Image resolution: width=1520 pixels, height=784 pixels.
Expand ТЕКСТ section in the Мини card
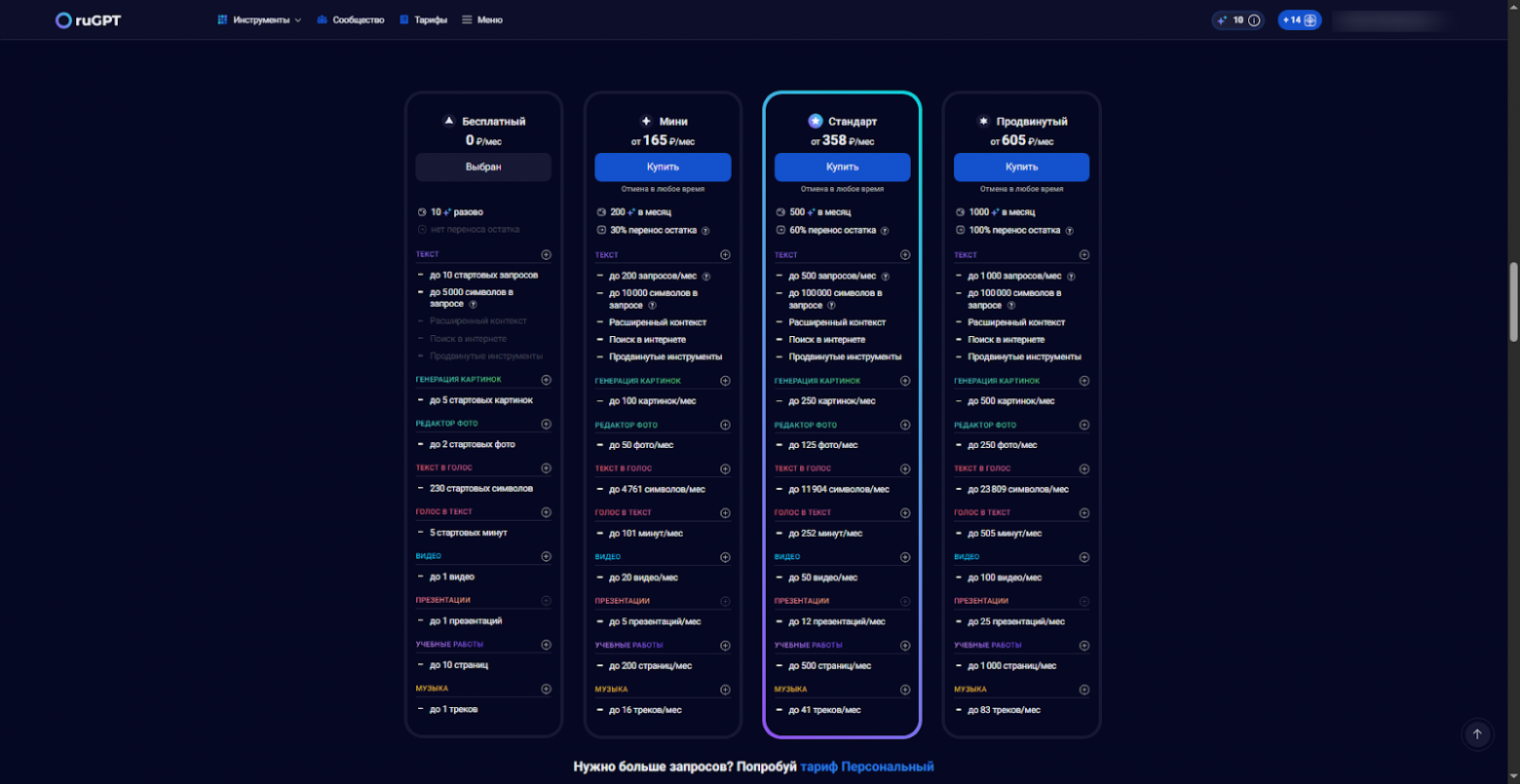click(726, 253)
